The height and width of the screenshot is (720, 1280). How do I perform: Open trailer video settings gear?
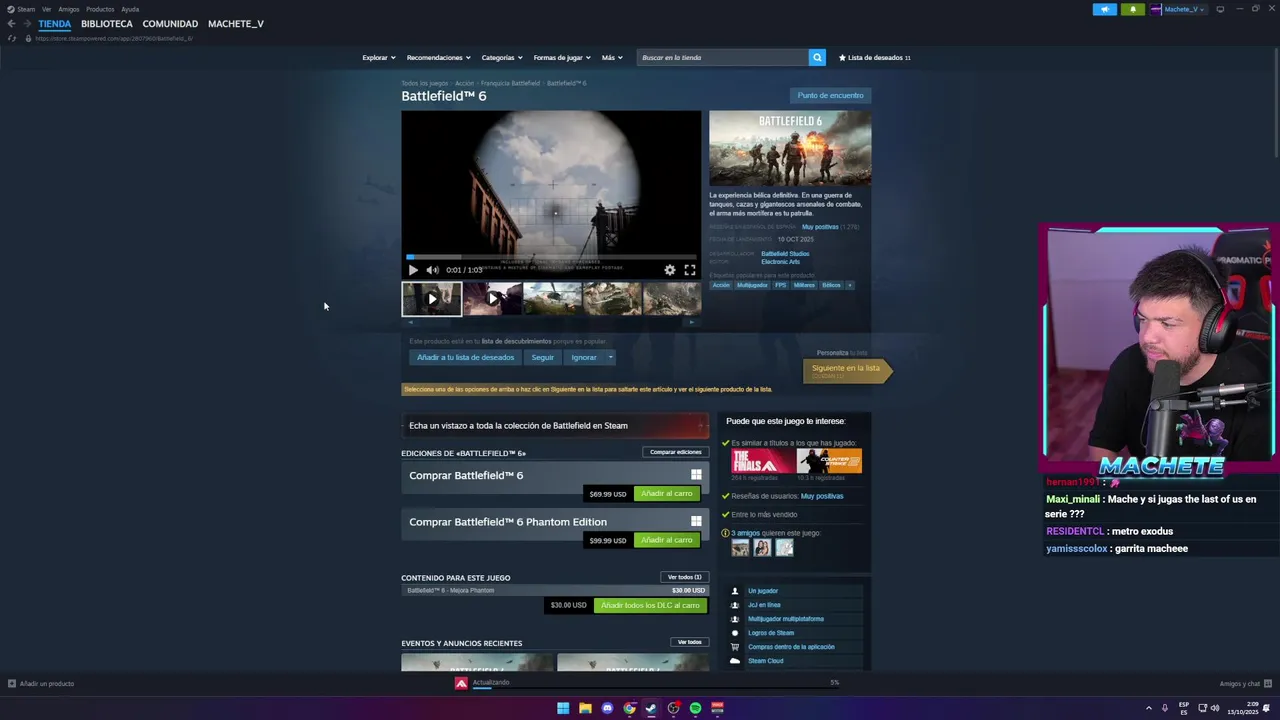point(670,270)
